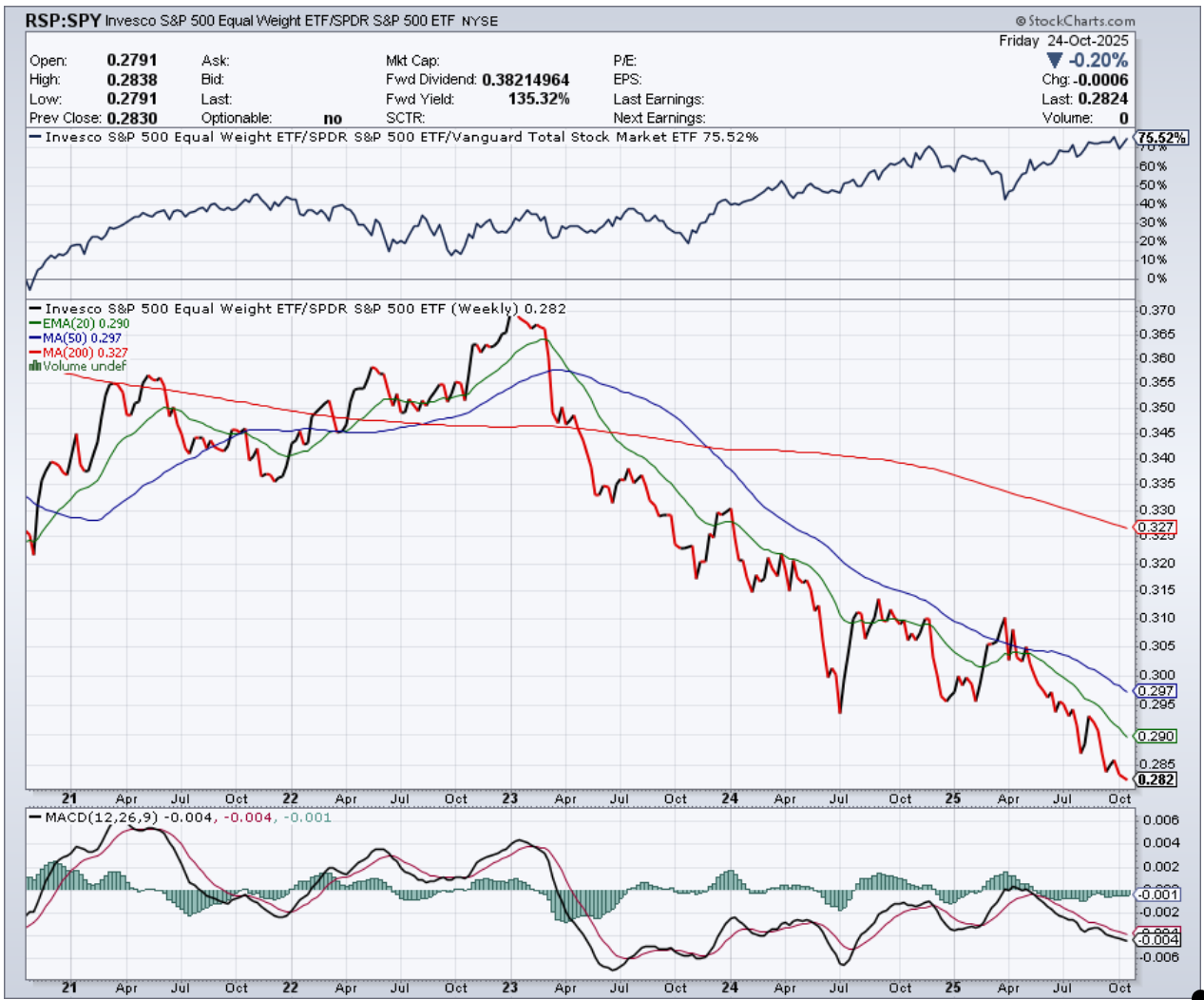Click the volume bars icon next to Volume undef
Image resolution: width=1204 pixels, height=1000 pixels.
coord(35,366)
